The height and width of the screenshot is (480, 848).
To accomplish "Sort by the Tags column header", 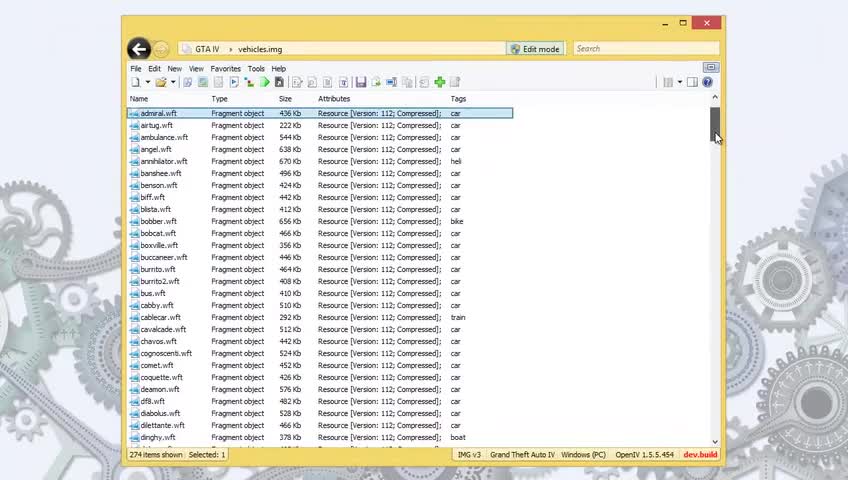I will (459, 99).
